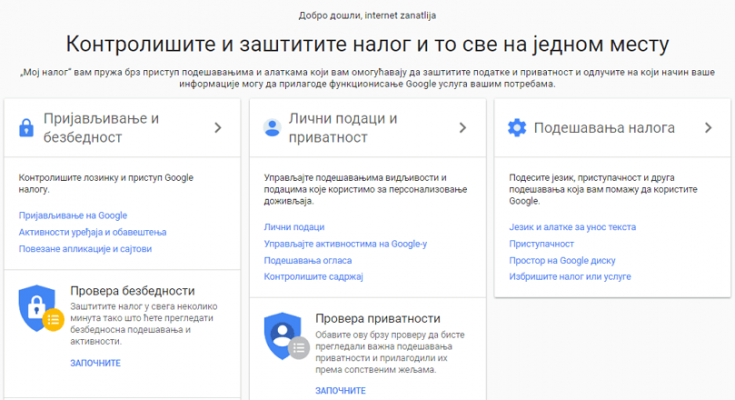Open the Лични подаци link
This screenshot has width=735, height=400.
[294, 227]
